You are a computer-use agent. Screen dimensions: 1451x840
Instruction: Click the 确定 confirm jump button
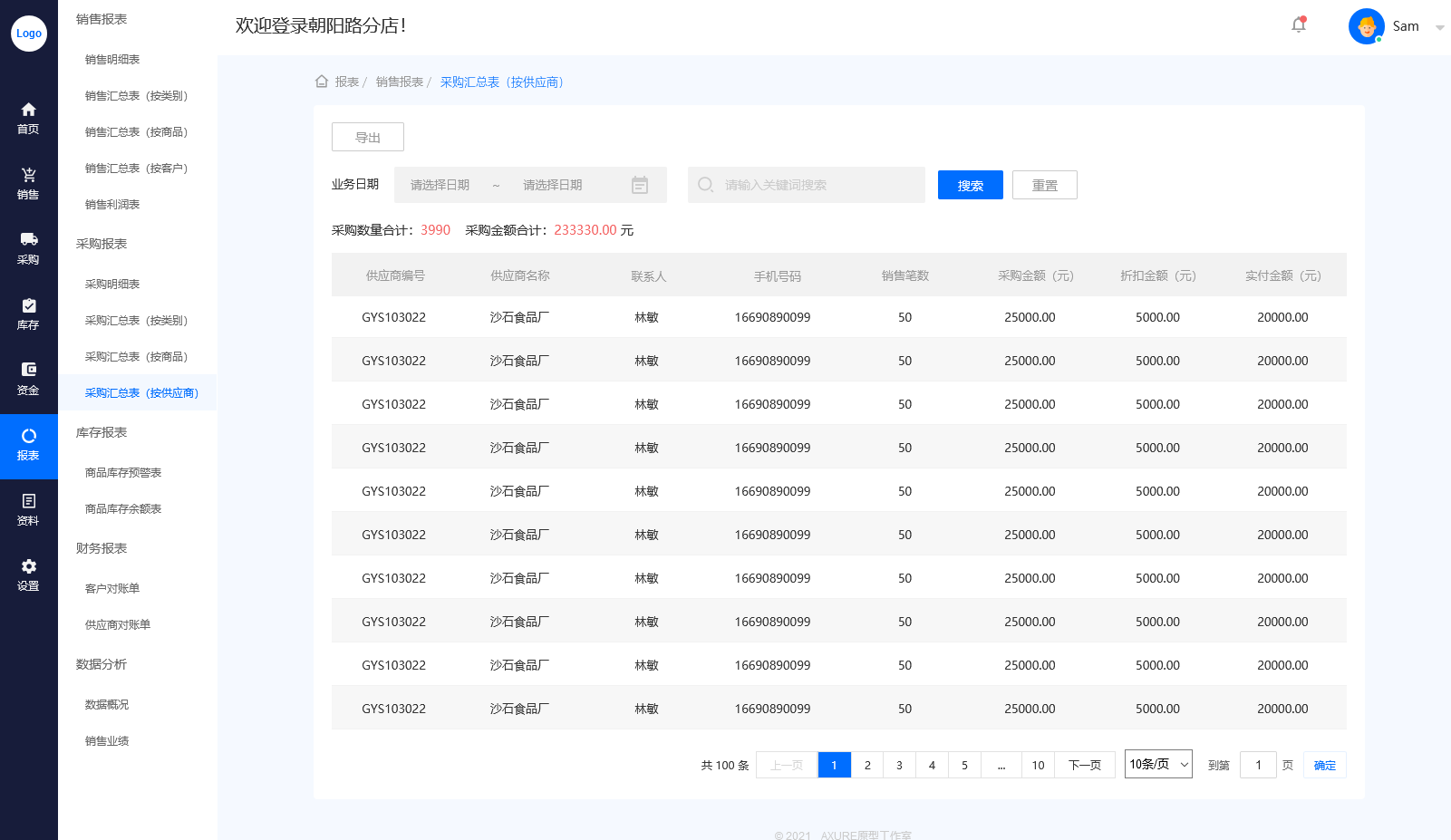point(1325,765)
